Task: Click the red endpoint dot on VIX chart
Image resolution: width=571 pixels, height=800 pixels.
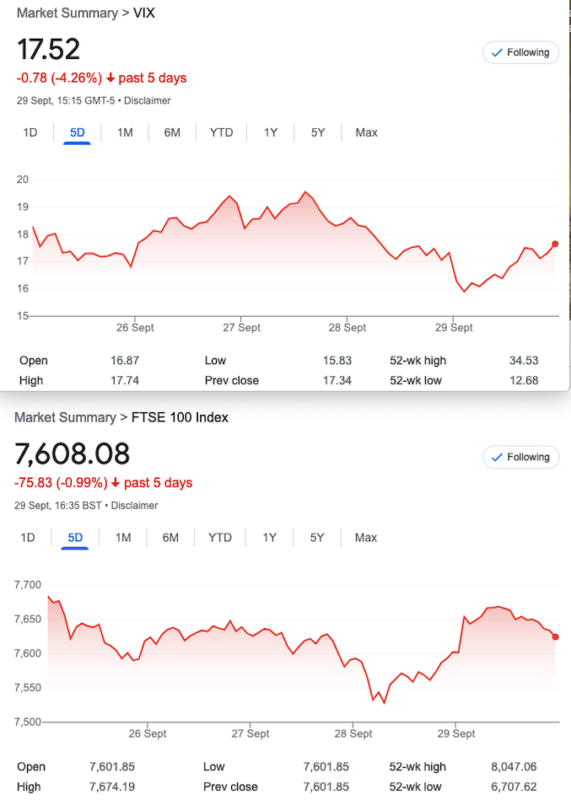Action: (555, 244)
